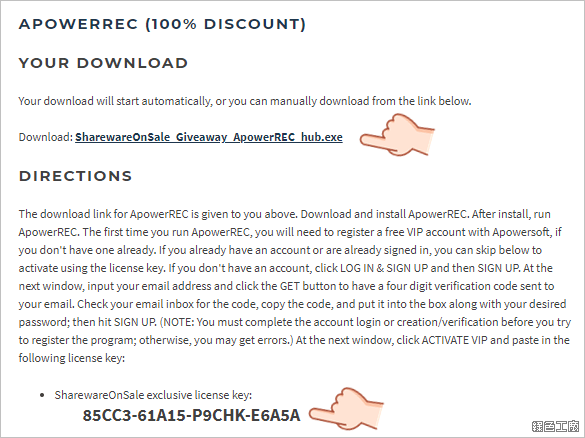Screen dimensions: 585x438
Task: Click the pointing hand icon beside license key
Action: (346, 409)
